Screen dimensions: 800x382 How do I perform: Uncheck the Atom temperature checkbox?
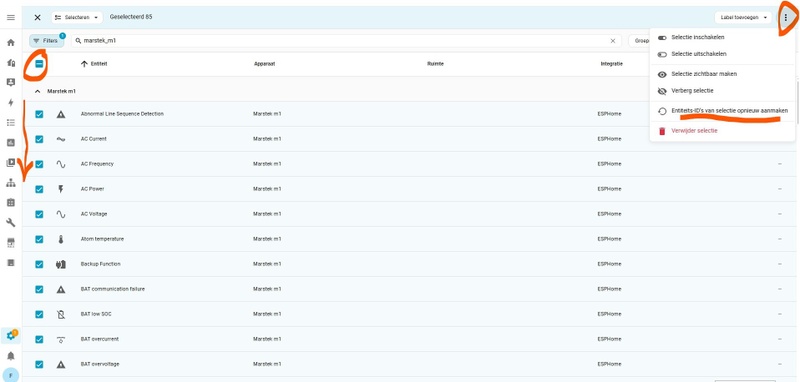(39, 239)
